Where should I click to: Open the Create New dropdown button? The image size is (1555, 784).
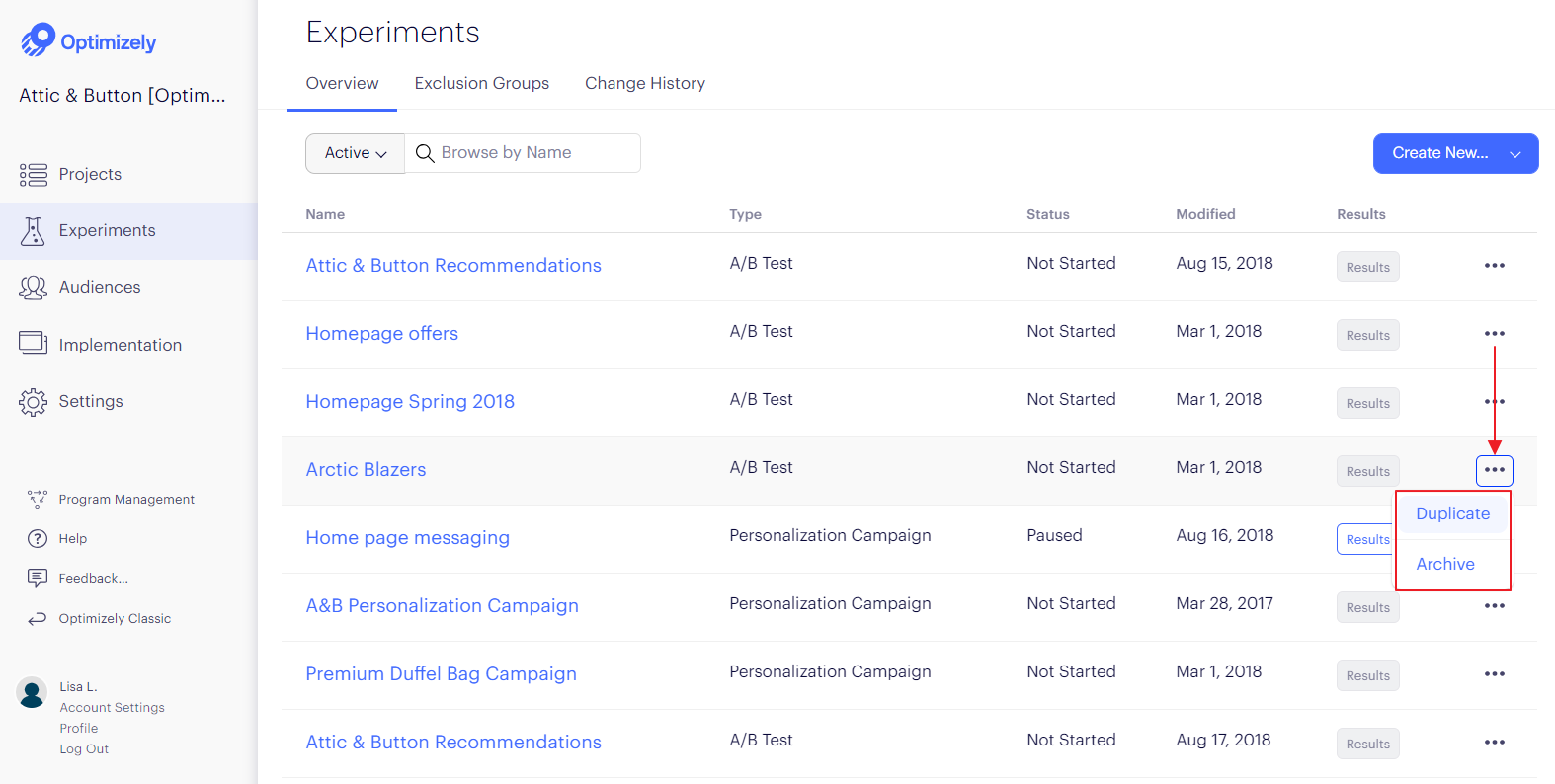click(x=1455, y=153)
